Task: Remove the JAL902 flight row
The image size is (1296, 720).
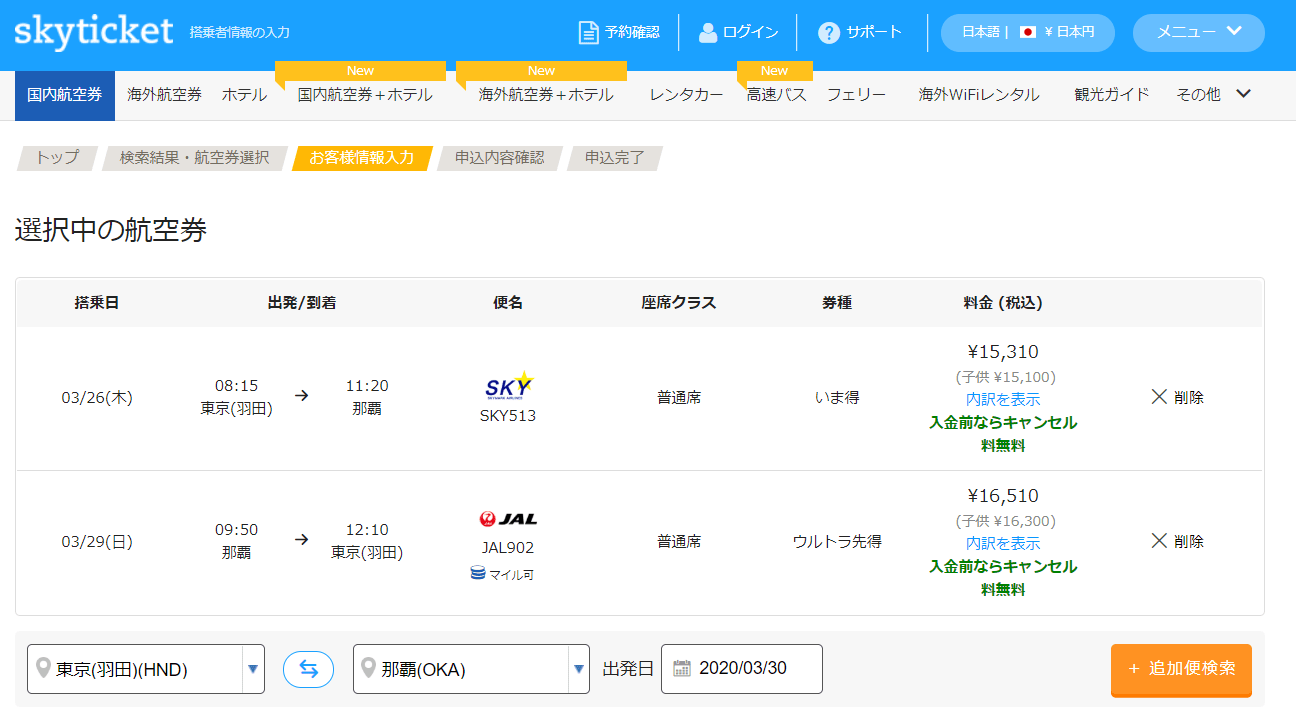Action: click(1177, 541)
